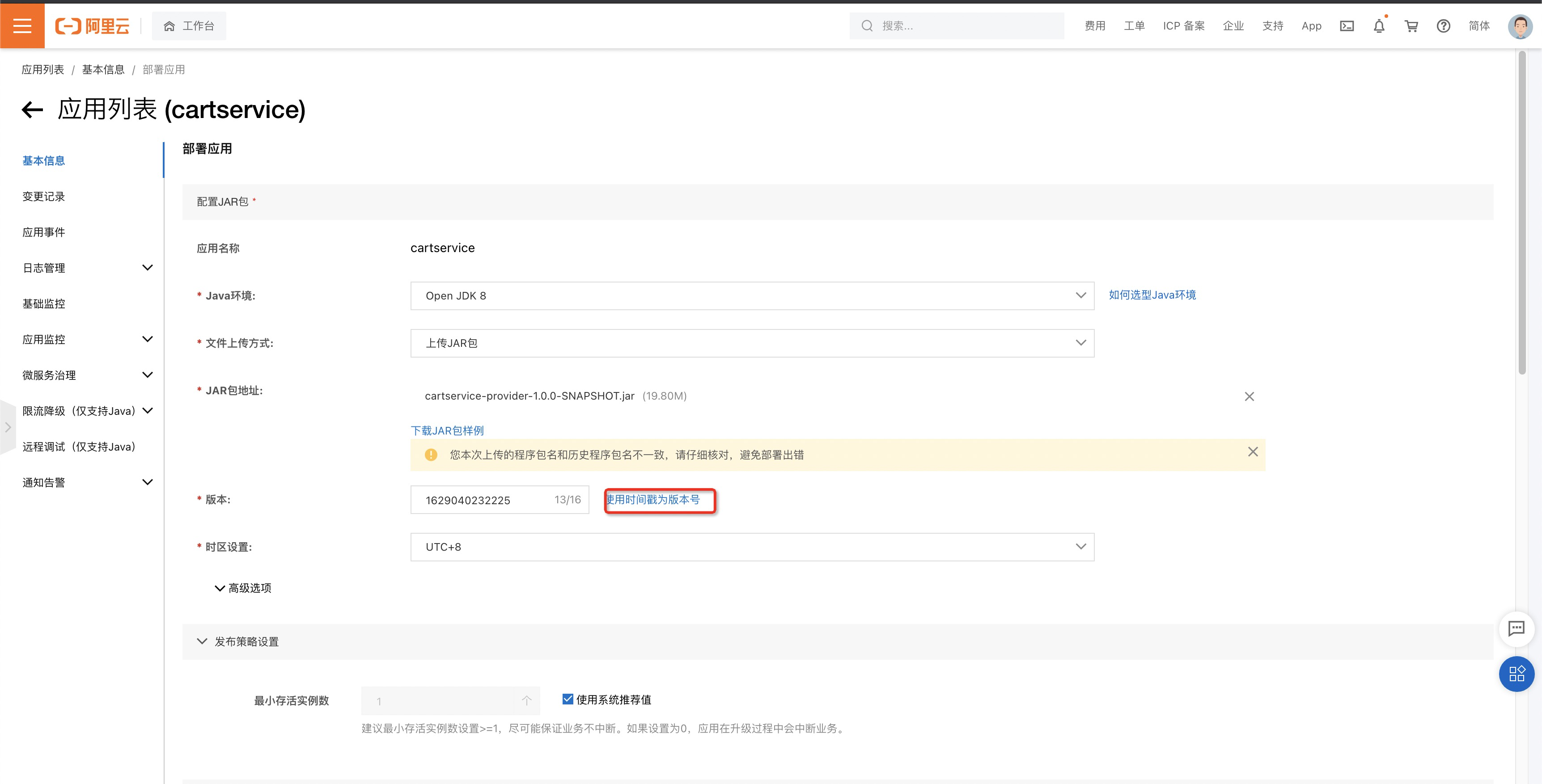The width and height of the screenshot is (1542, 784).
Task: Click the minimum alive instances field
Action: [x=450, y=701]
